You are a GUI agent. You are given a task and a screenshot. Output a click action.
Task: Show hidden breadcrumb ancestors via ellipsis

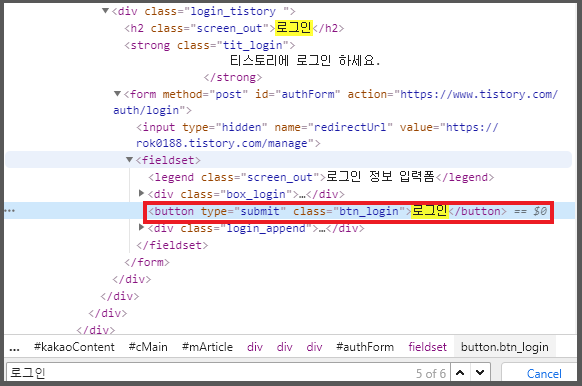click(x=14, y=347)
